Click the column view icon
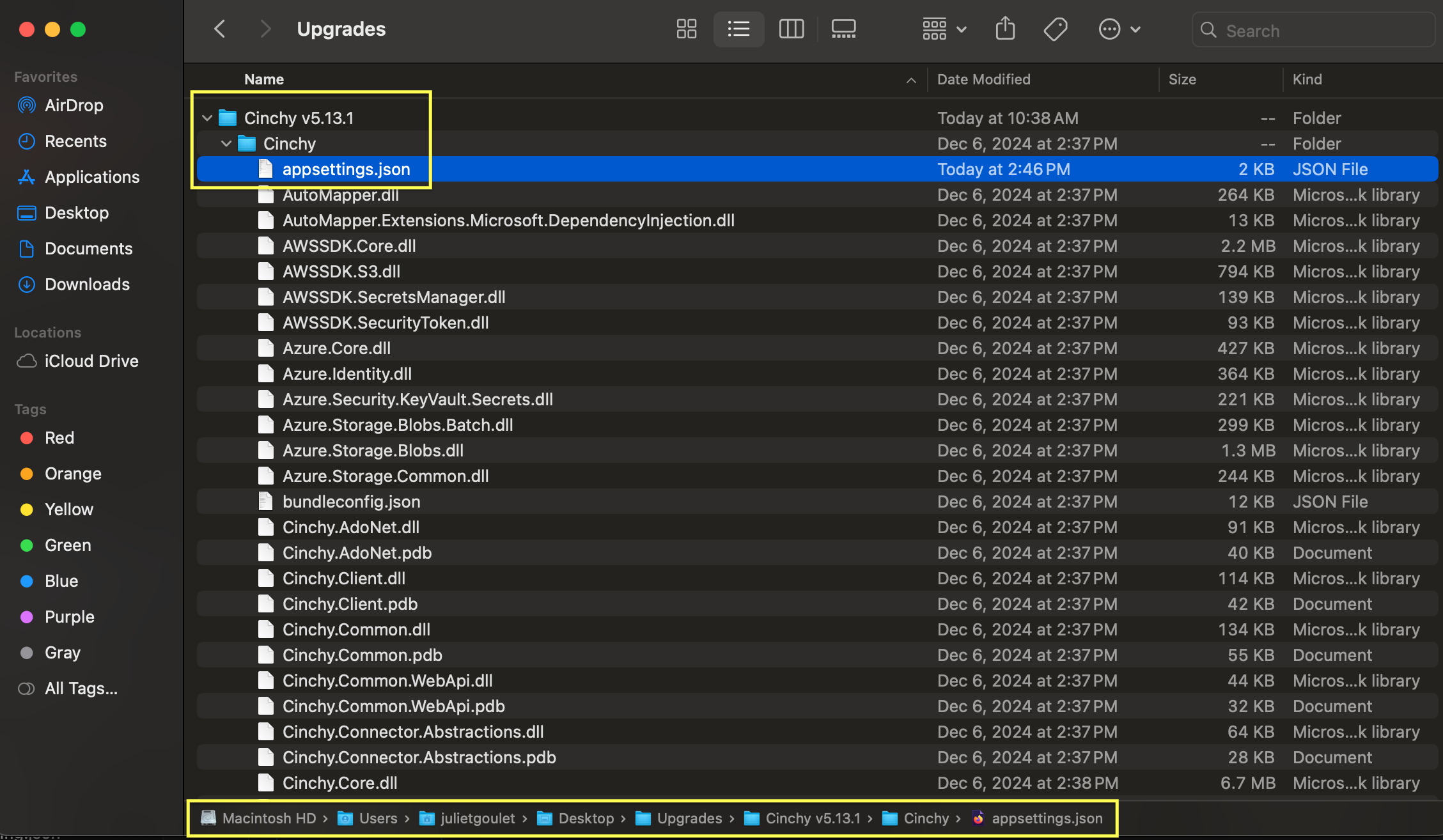Screen dimensions: 1443x840 pyautogui.click(x=790, y=28)
